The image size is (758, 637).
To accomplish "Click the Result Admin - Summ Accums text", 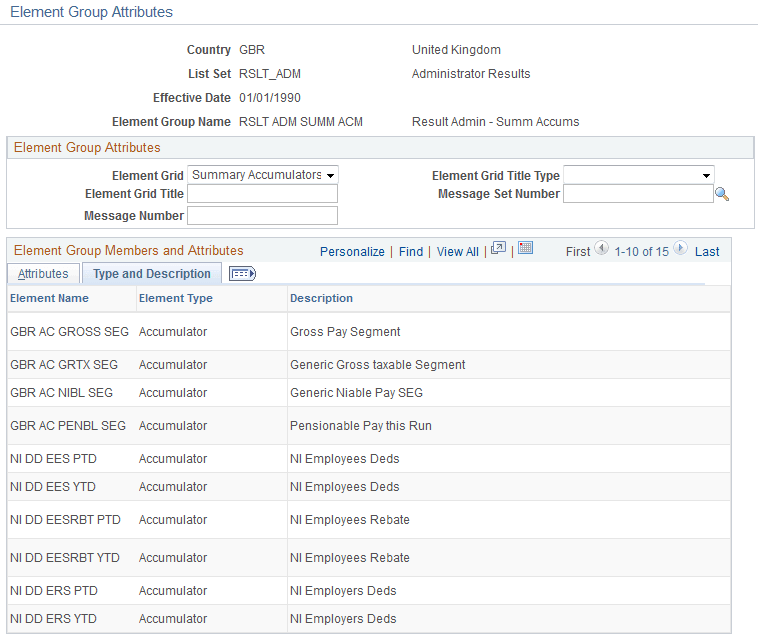I will (496, 122).
